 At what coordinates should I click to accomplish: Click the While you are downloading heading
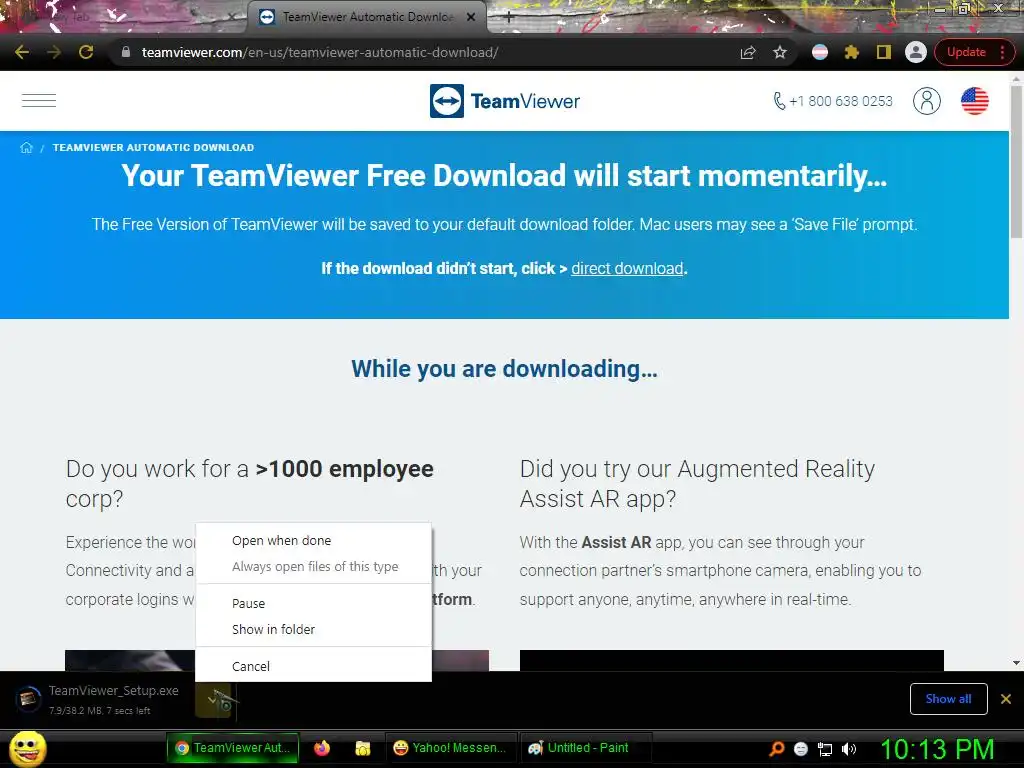click(x=504, y=369)
